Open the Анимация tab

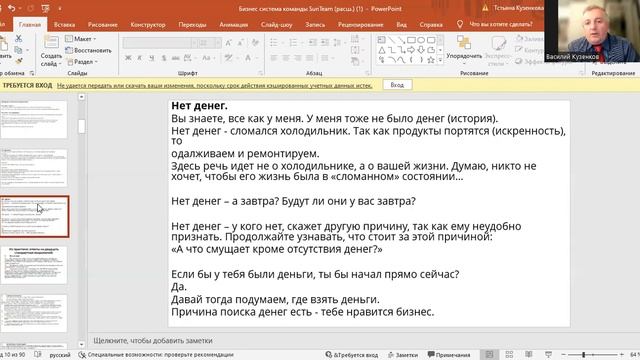pos(233,24)
